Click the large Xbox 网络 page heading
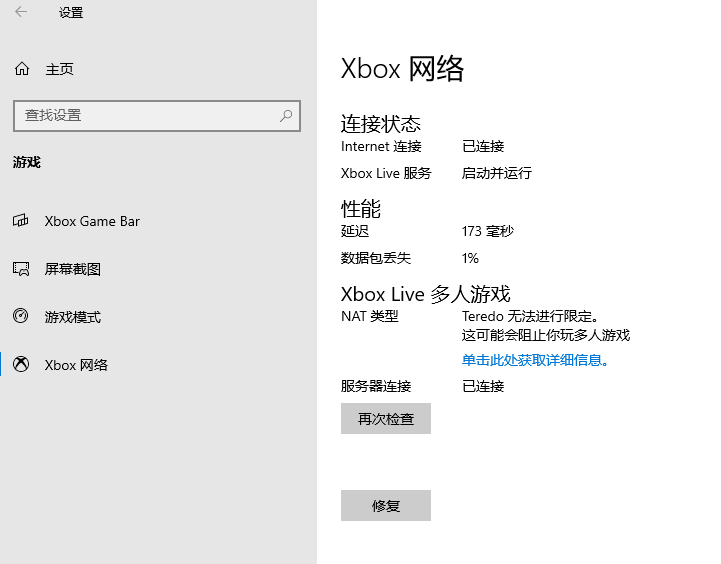This screenshot has height=564, width=721. pyautogui.click(x=402, y=68)
